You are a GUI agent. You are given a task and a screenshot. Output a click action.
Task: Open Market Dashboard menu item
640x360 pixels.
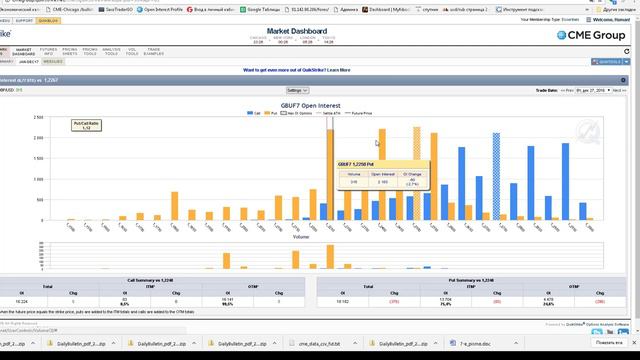(24, 52)
